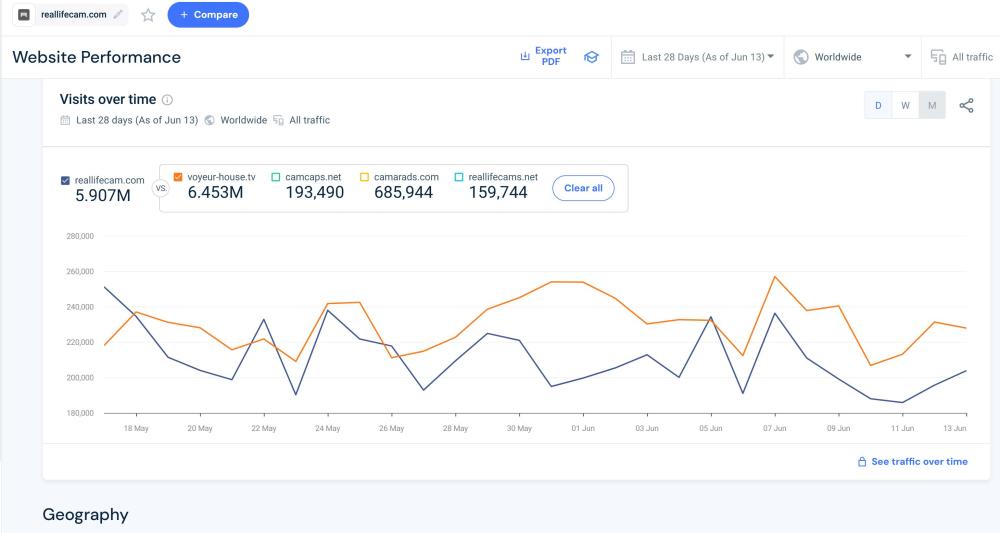Click the orange line peak at 07 Jun
Image resolution: width=1000 pixels, height=533 pixels.
coord(775,276)
